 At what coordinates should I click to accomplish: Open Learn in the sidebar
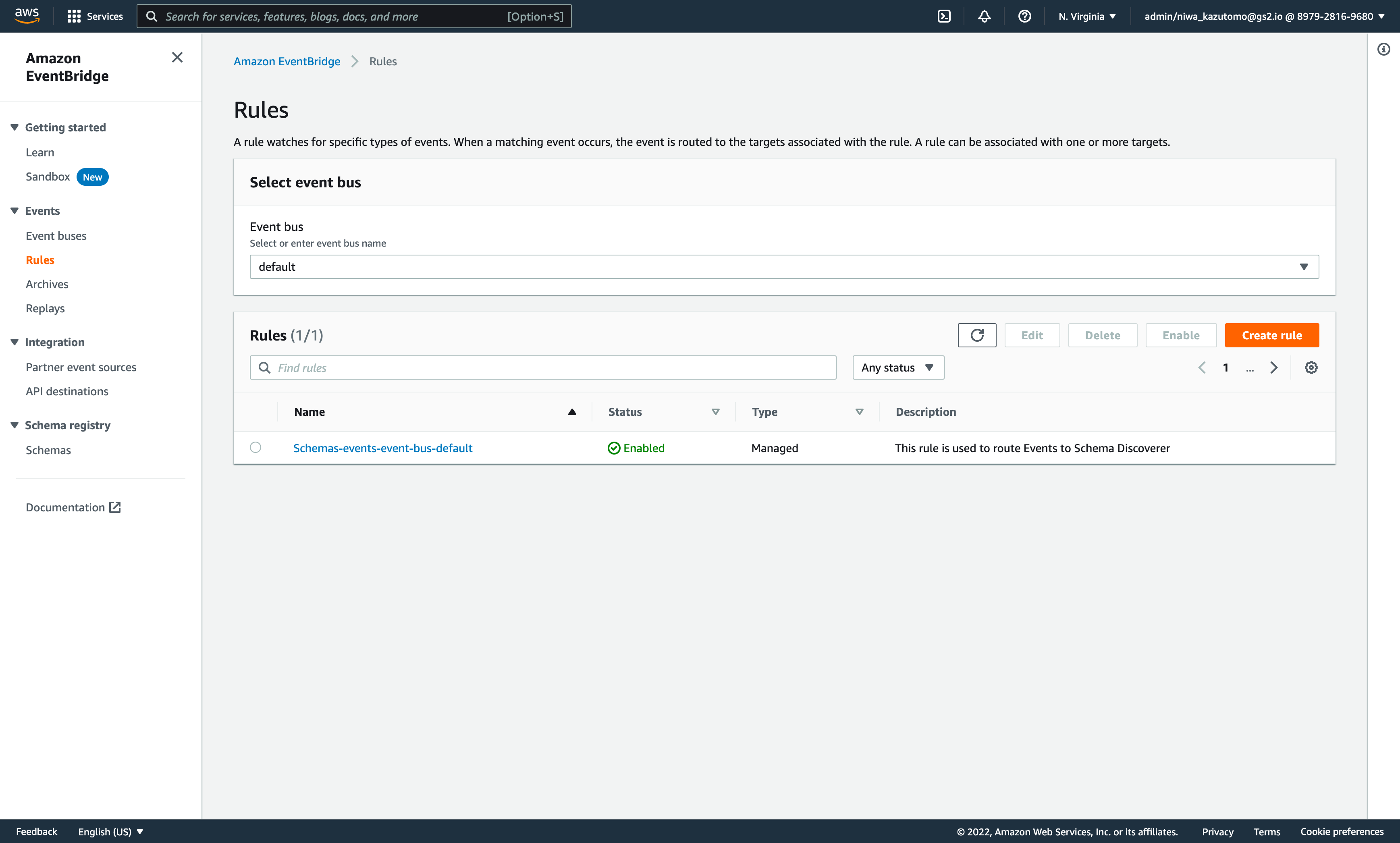click(x=40, y=152)
